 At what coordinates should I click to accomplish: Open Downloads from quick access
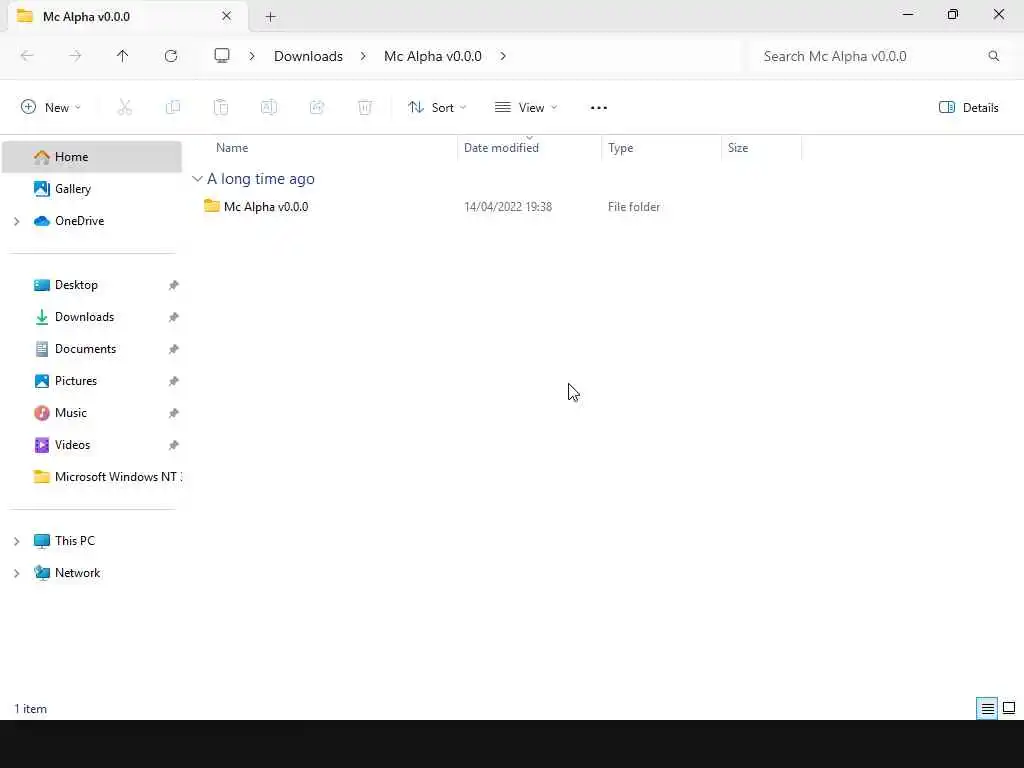coord(84,317)
